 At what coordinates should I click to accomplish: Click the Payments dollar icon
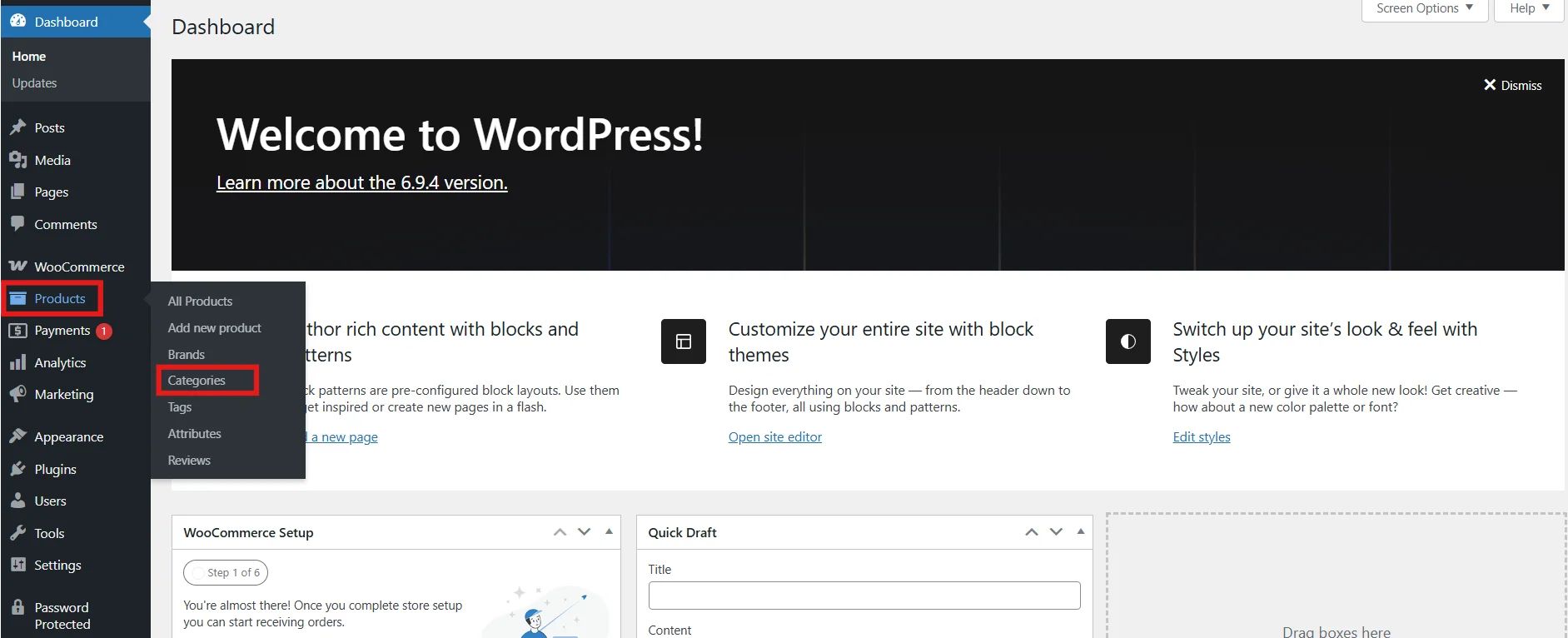17,331
